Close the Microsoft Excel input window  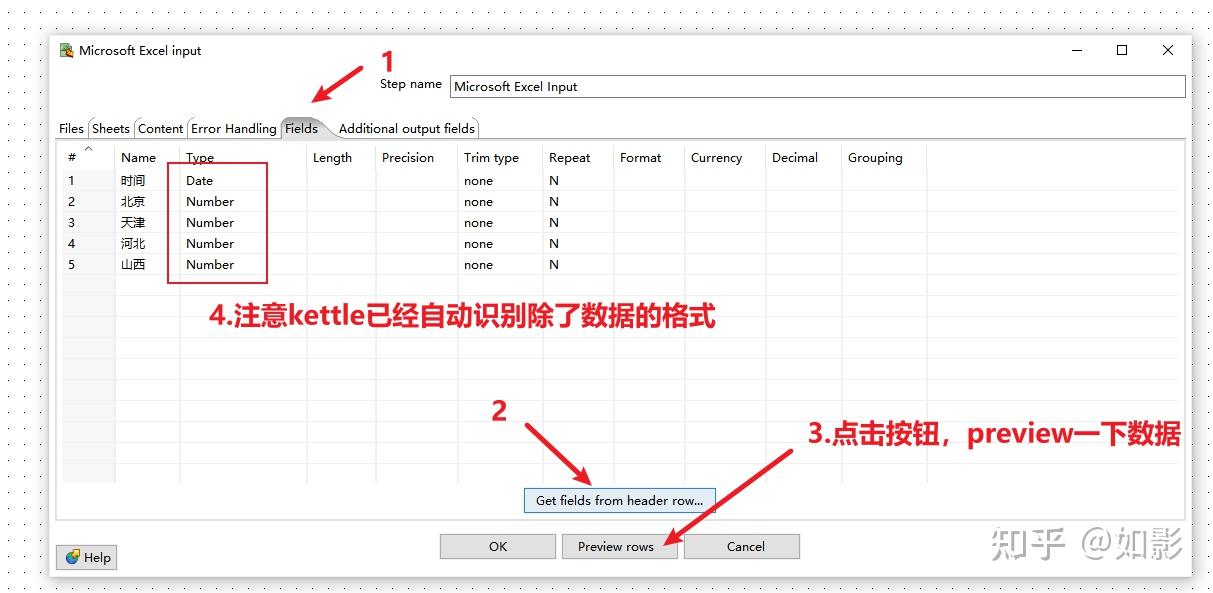(x=1167, y=50)
